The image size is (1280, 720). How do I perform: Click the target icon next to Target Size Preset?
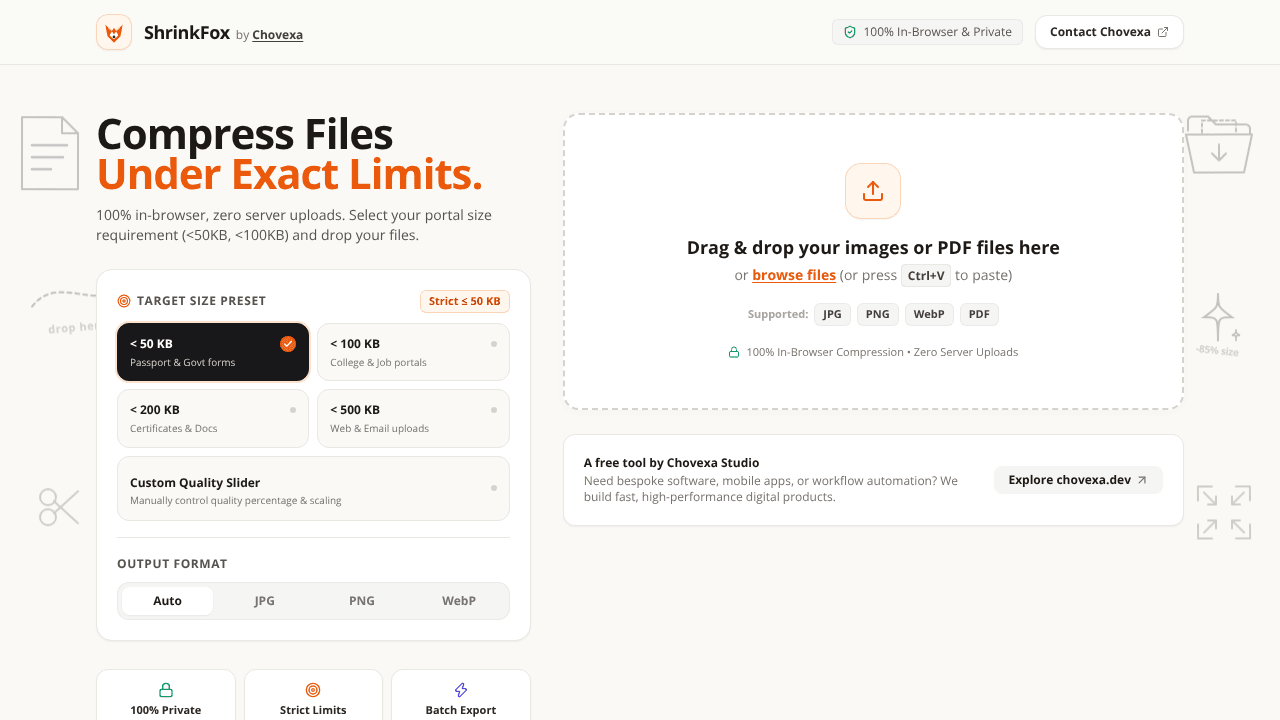point(124,301)
